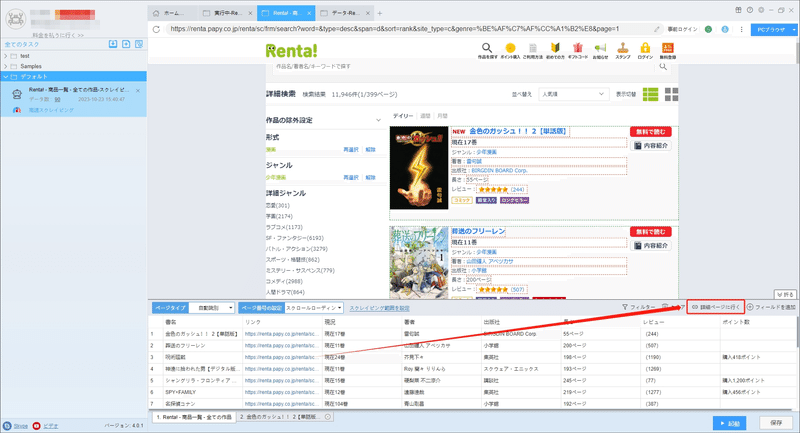This screenshot has height=433, width=800.
Task: Switch to gray grid view display
Action: coord(671,94)
